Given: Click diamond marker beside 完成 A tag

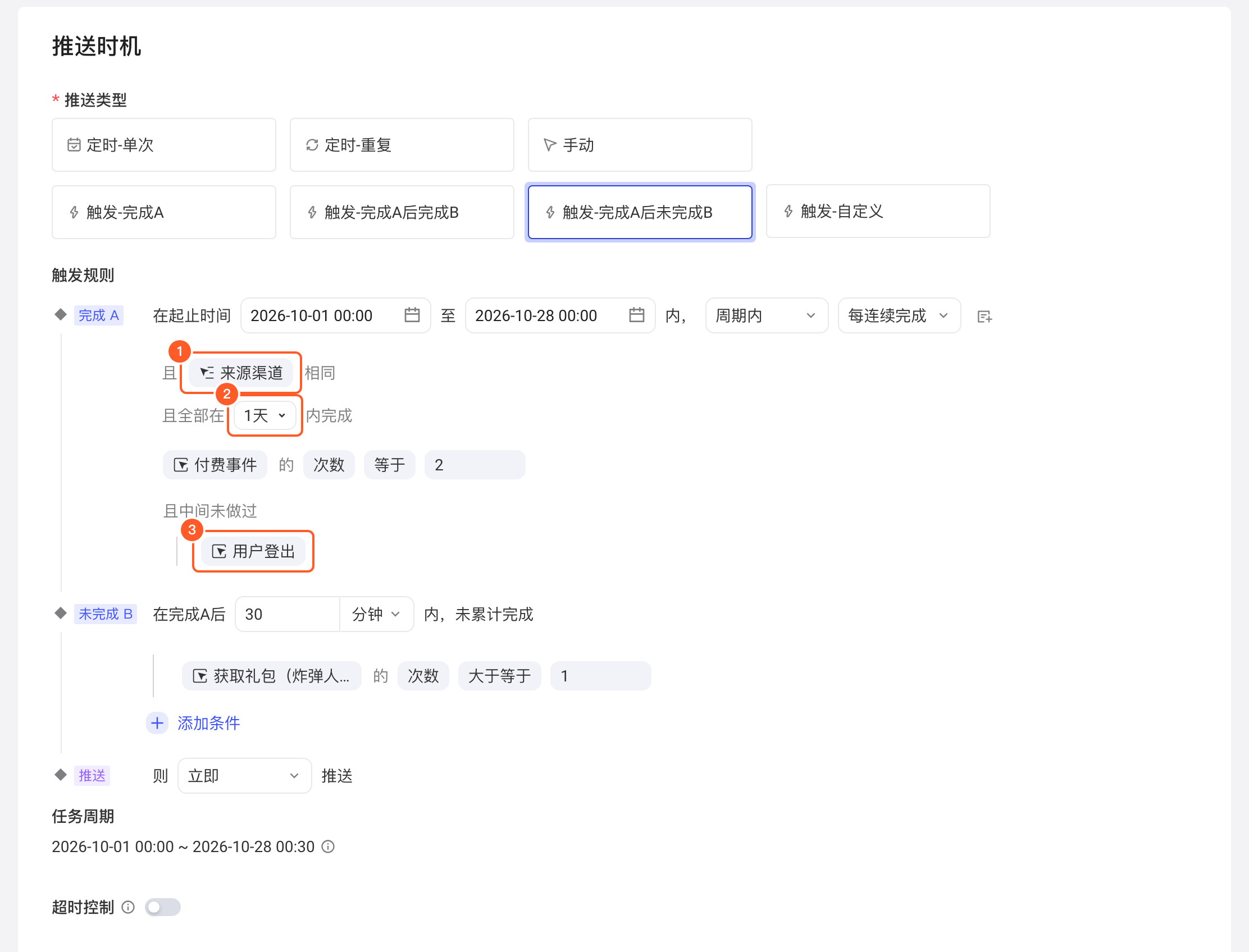Looking at the screenshot, I should pos(61,314).
